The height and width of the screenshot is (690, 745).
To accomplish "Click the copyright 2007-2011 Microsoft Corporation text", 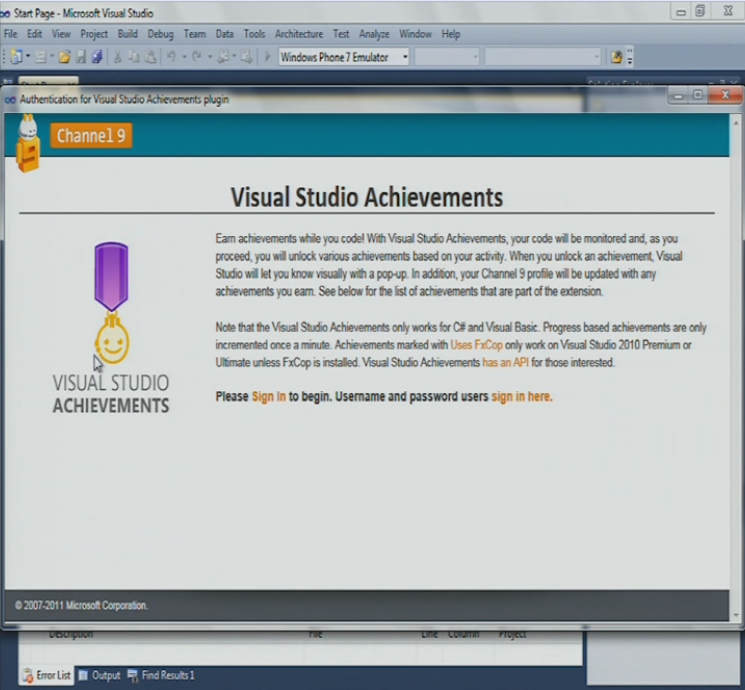I will [81, 605].
